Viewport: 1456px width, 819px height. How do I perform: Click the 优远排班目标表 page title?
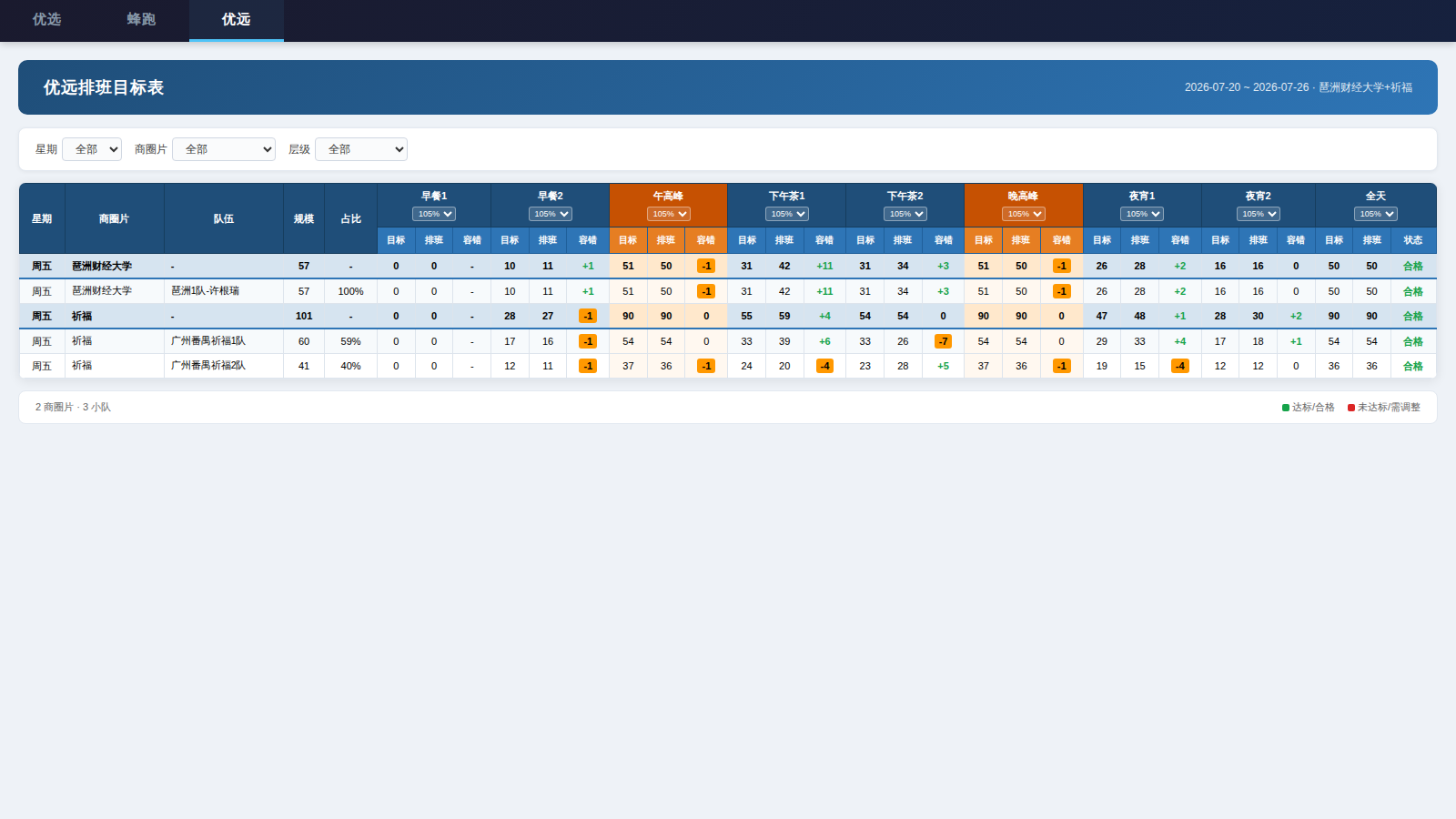pyautogui.click(x=104, y=87)
